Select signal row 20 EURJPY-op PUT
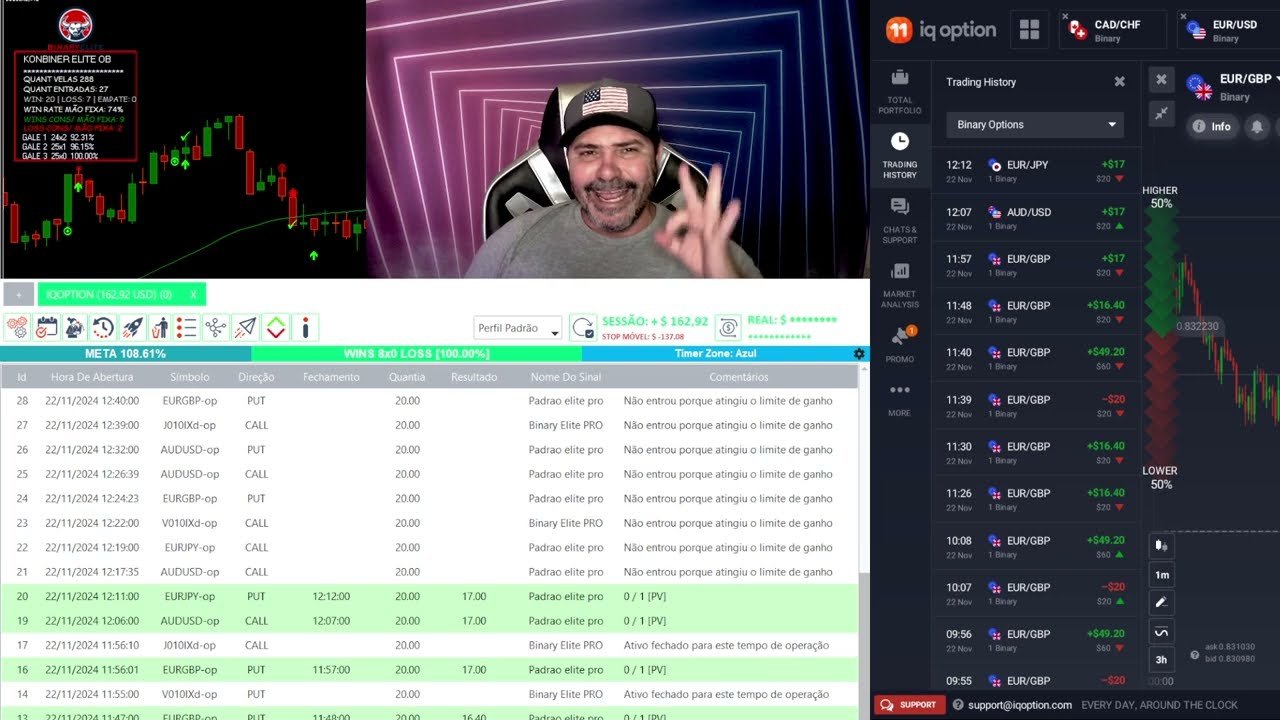 429,596
